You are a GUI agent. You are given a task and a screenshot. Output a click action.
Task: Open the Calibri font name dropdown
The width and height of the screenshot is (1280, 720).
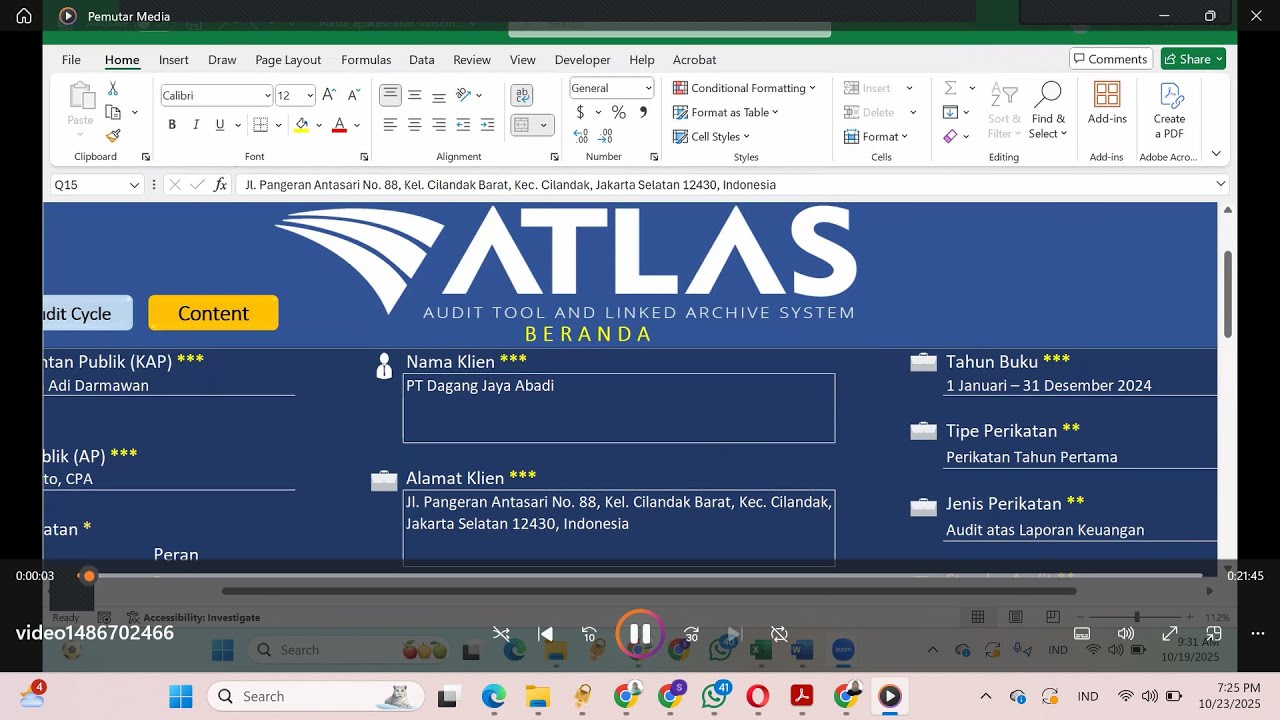pyautogui.click(x=267, y=96)
